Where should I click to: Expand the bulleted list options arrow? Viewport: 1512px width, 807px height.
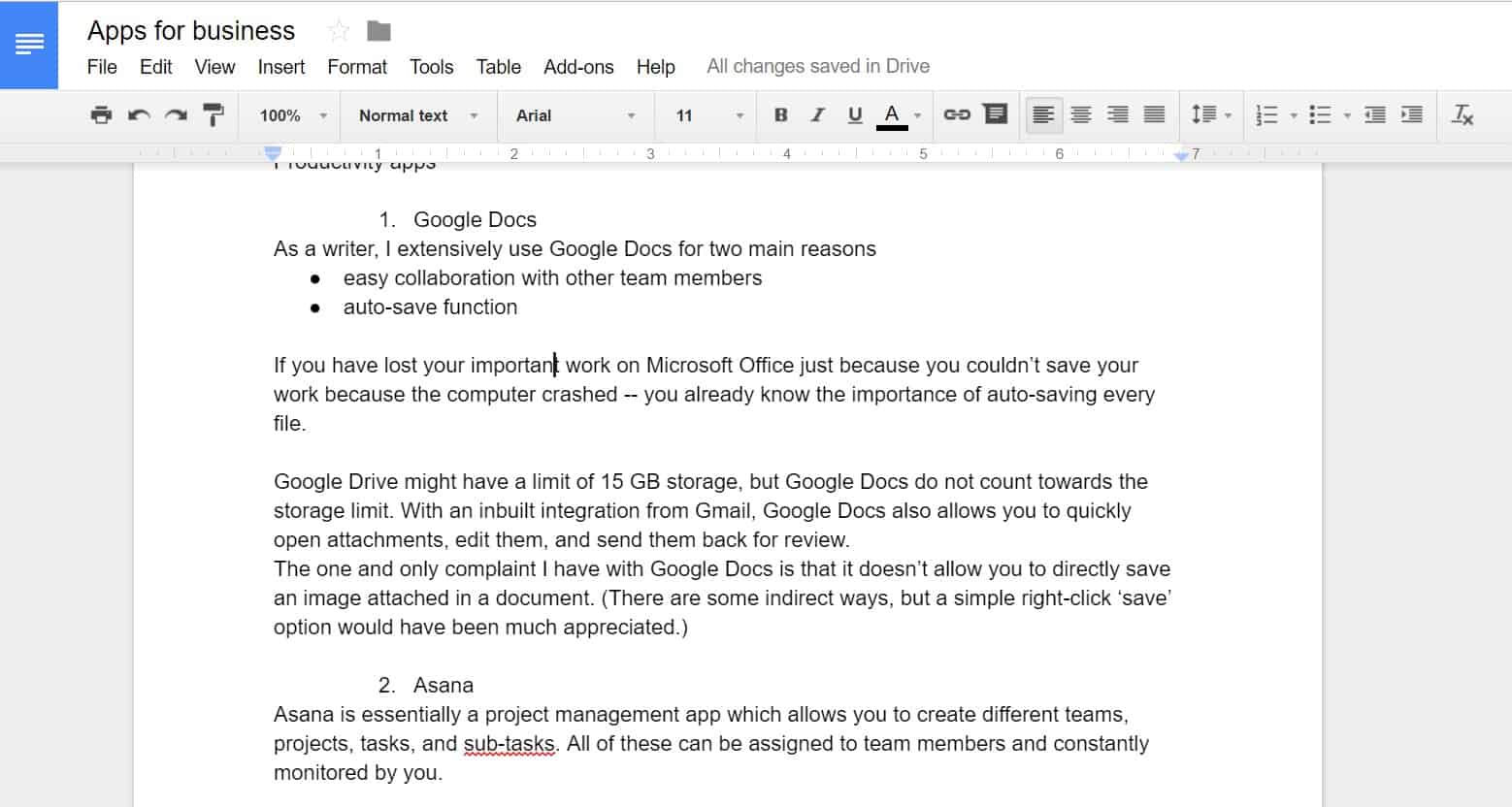click(x=1346, y=116)
